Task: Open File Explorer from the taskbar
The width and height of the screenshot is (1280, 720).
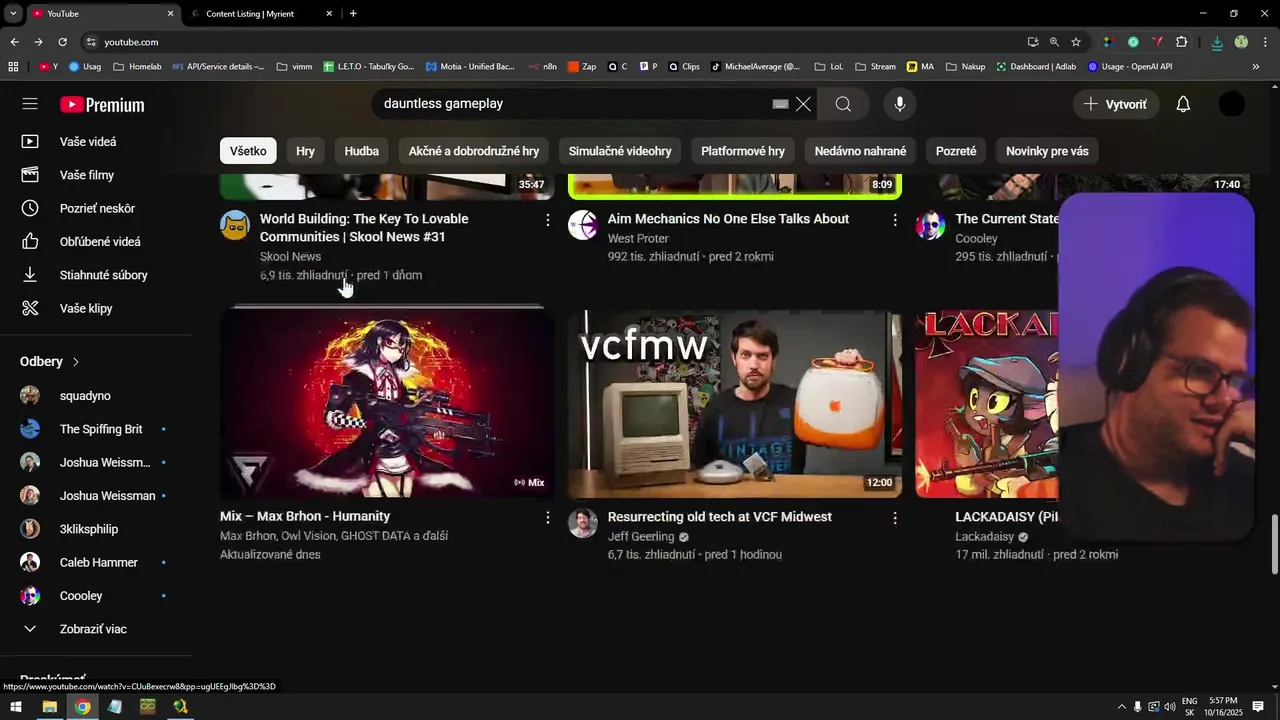Action: 49,707
